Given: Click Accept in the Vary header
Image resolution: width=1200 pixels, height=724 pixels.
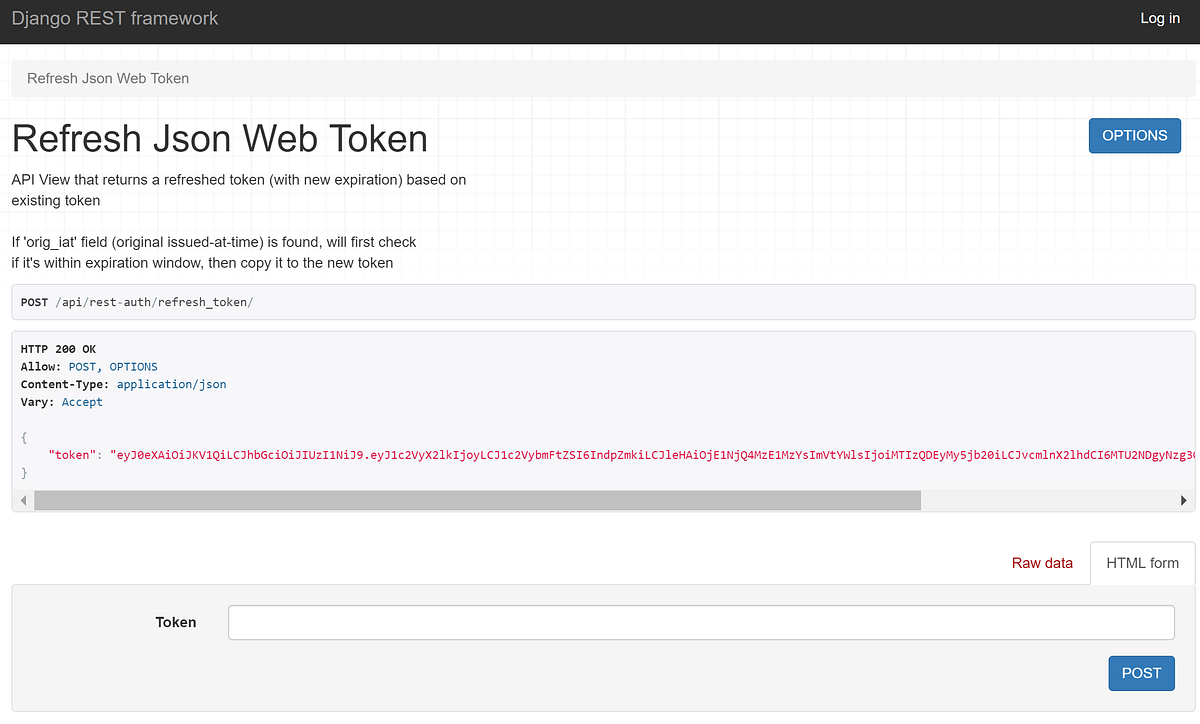Looking at the screenshot, I should (82, 401).
